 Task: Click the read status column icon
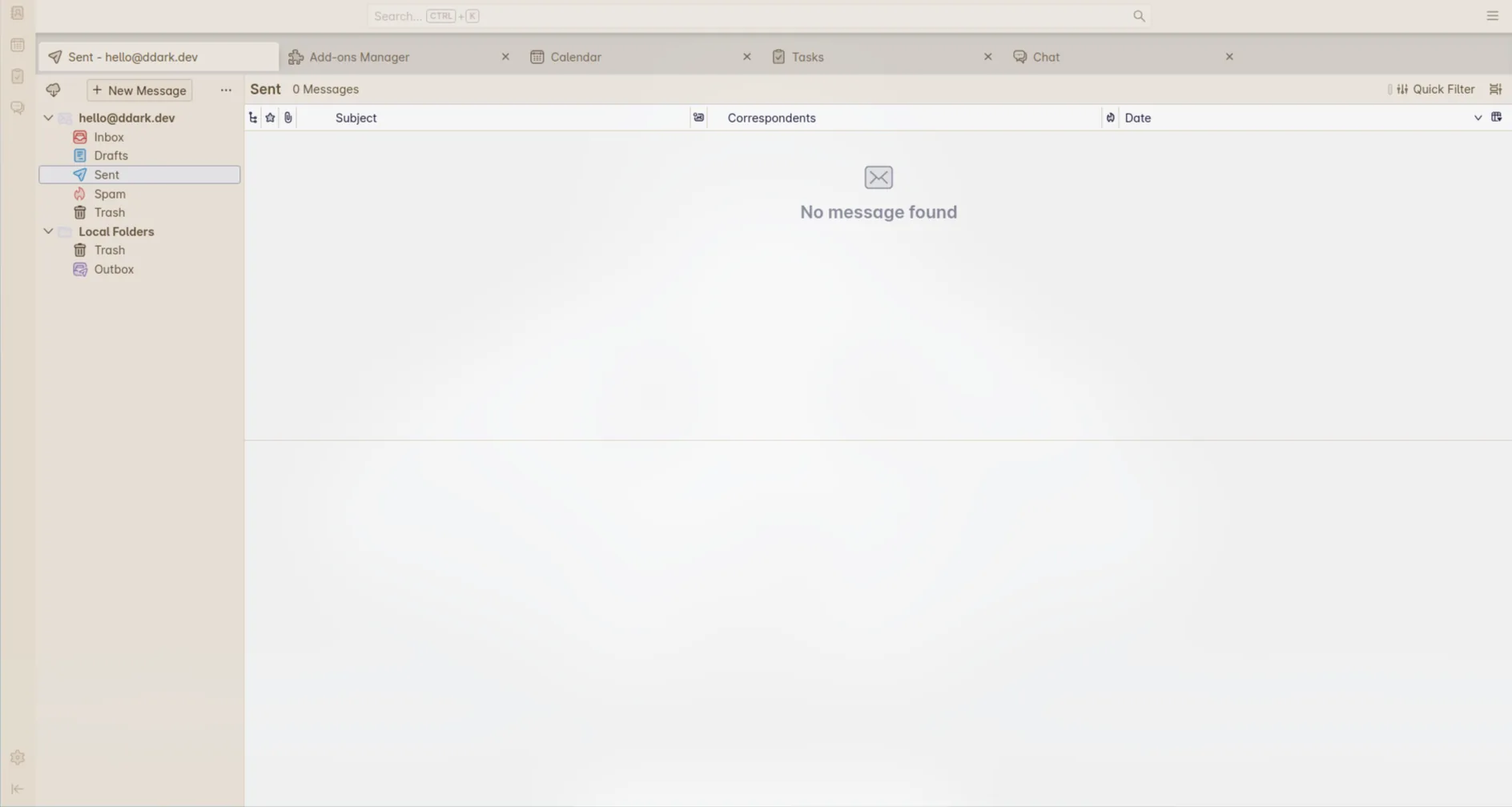[x=698, y=118]
